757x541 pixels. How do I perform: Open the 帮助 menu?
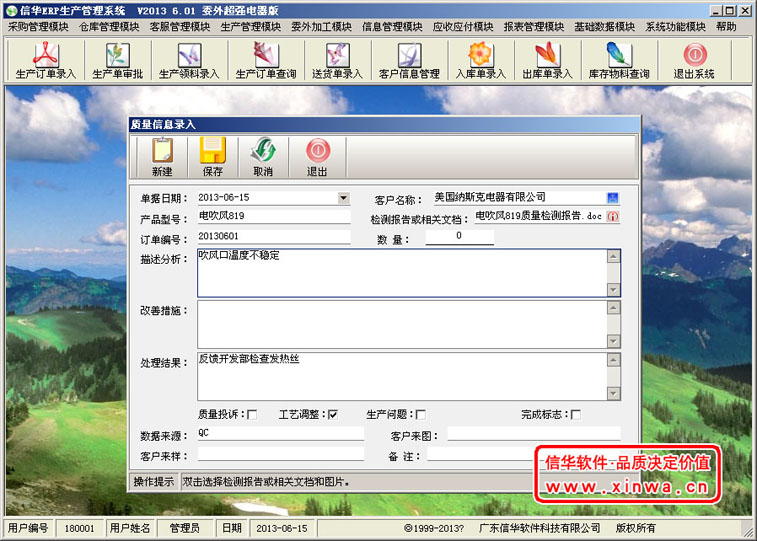(x=726, y=27)
